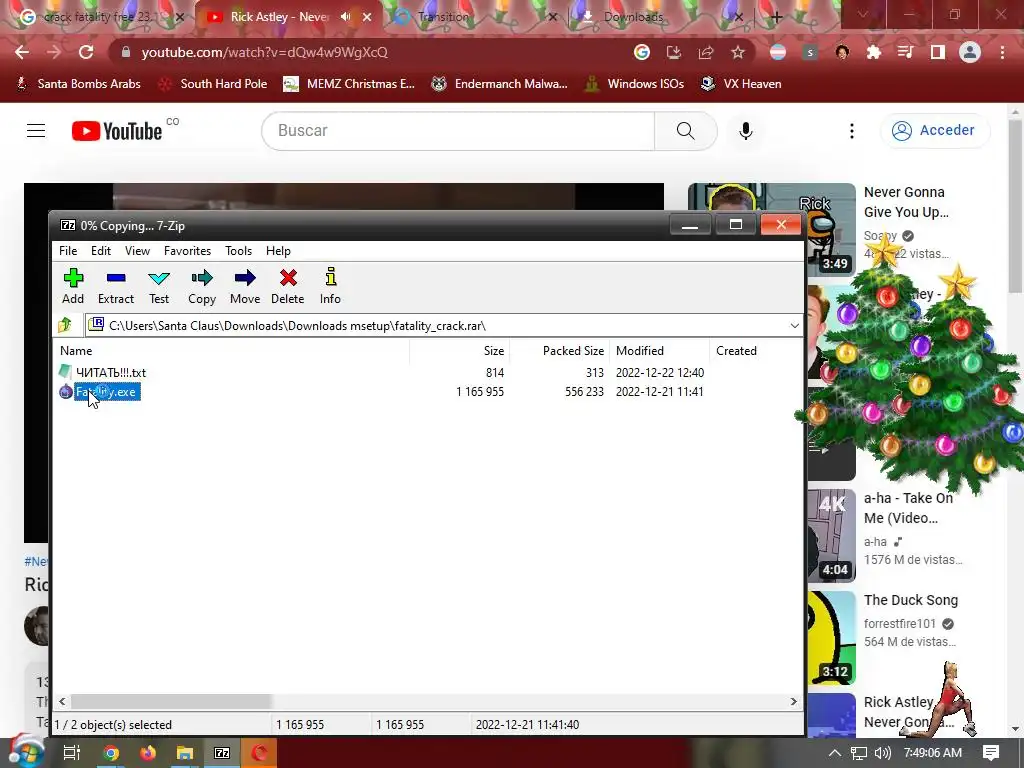This screenshot has height=768, width=1024.
Task: Click the share page icon in address bar
Action: pos(706,52)
